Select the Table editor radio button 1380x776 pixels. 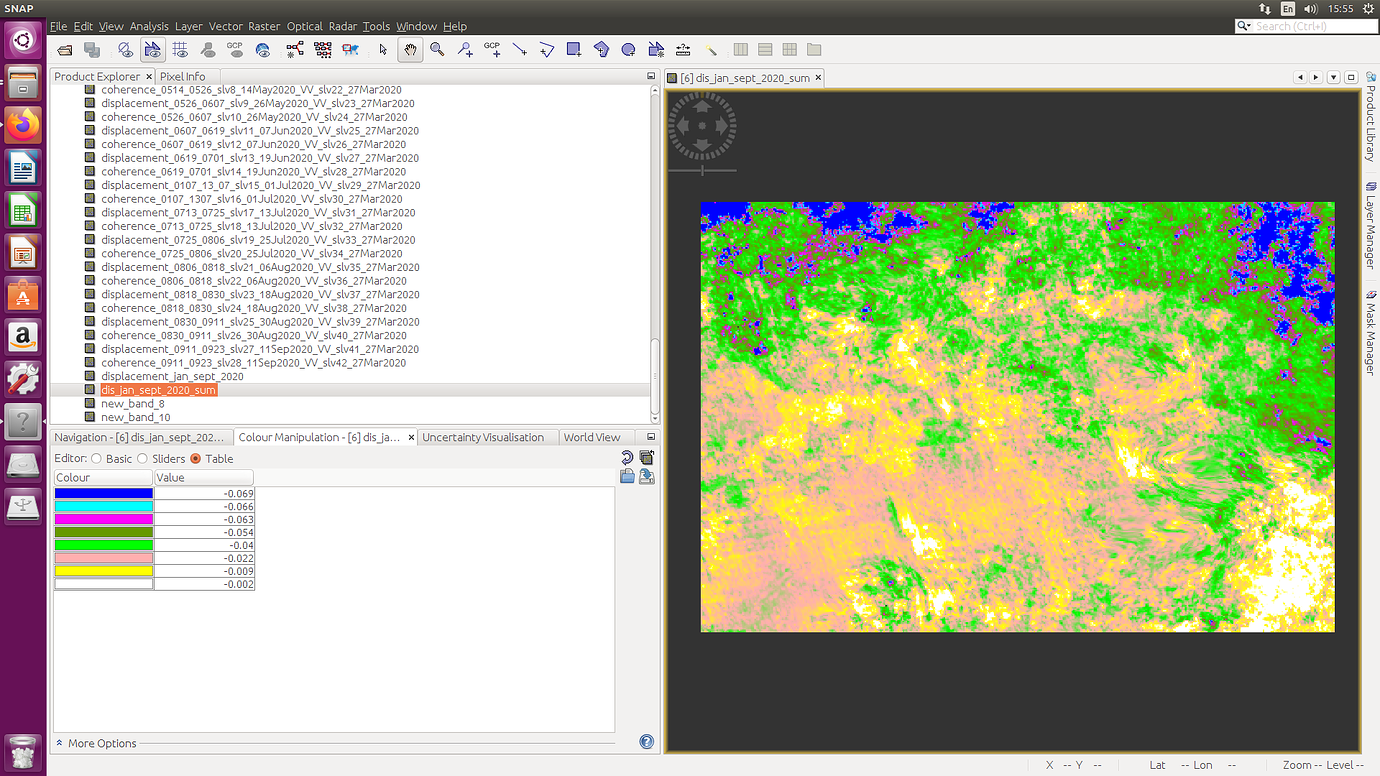pyautogui.click(x=196, y=459)
